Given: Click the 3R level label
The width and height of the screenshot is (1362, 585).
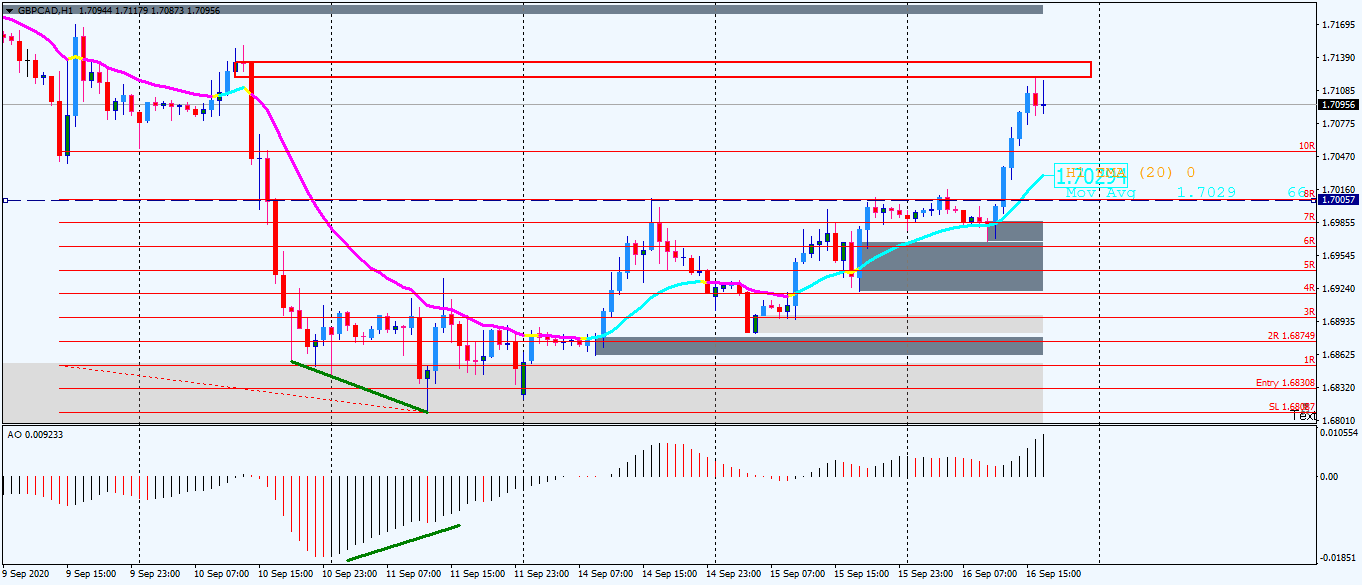Looking at the screenshot, I should (1308, 312).
